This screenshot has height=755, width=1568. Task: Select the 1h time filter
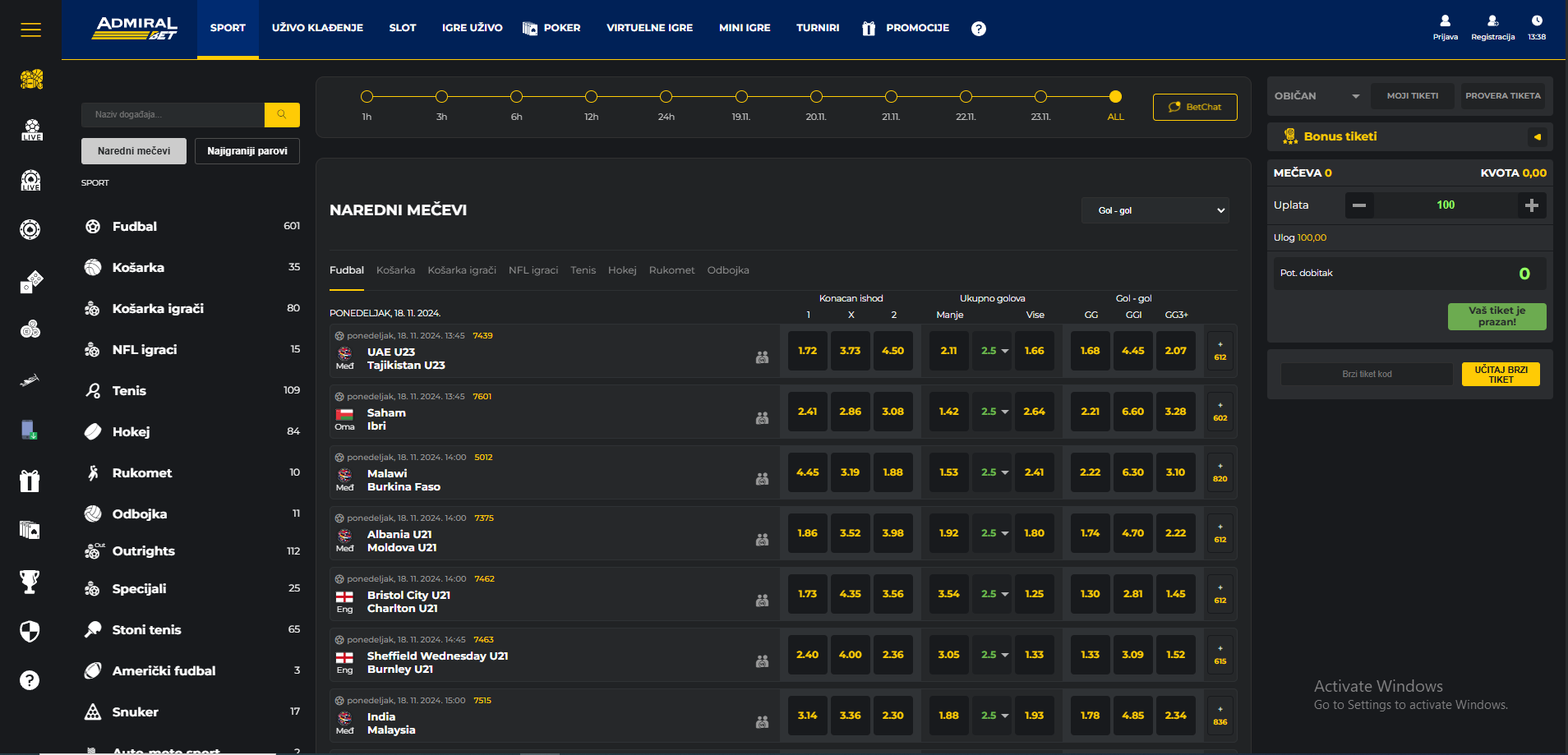(x=367, y=97)
